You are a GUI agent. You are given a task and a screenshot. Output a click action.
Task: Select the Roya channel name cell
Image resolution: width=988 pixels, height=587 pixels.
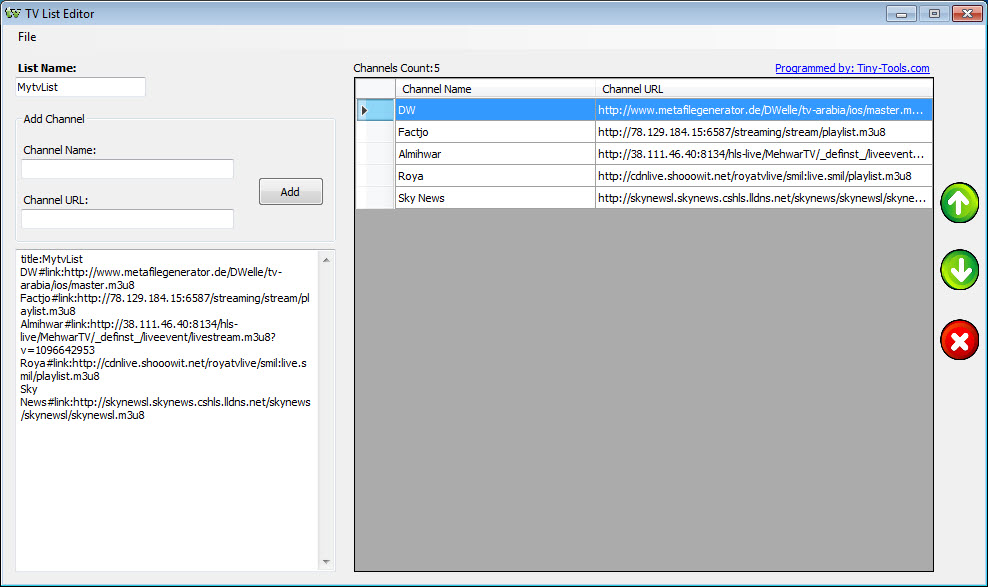[x=495, y=176]
